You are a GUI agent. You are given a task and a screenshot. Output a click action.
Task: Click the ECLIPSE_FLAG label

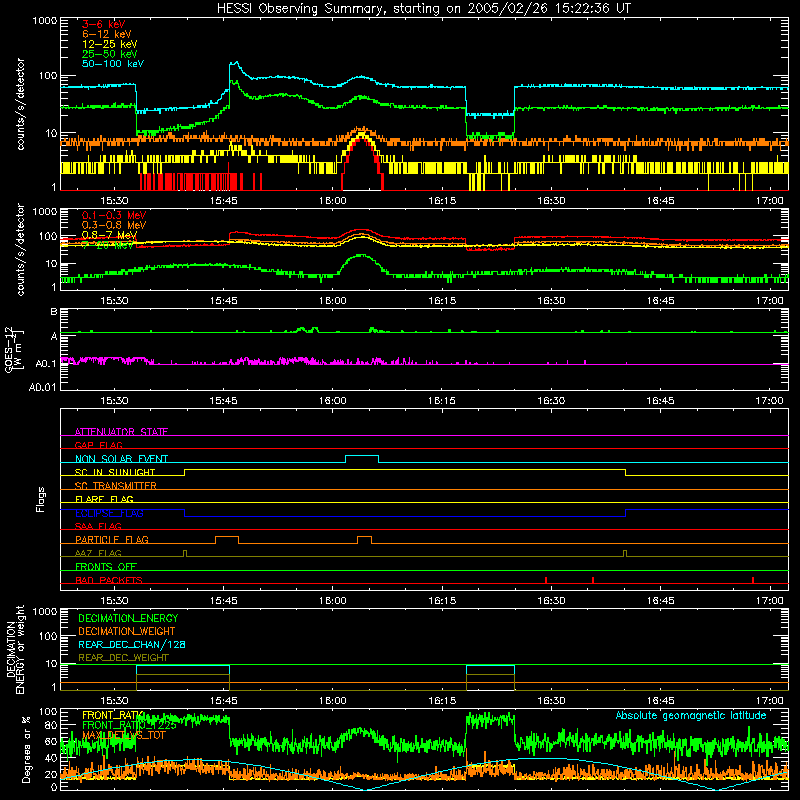click(109, 513)
